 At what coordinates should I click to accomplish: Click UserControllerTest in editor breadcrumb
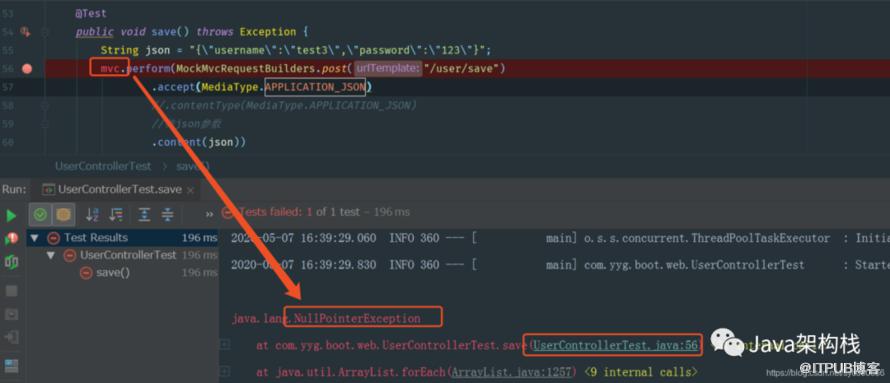(x=103, y=166)
